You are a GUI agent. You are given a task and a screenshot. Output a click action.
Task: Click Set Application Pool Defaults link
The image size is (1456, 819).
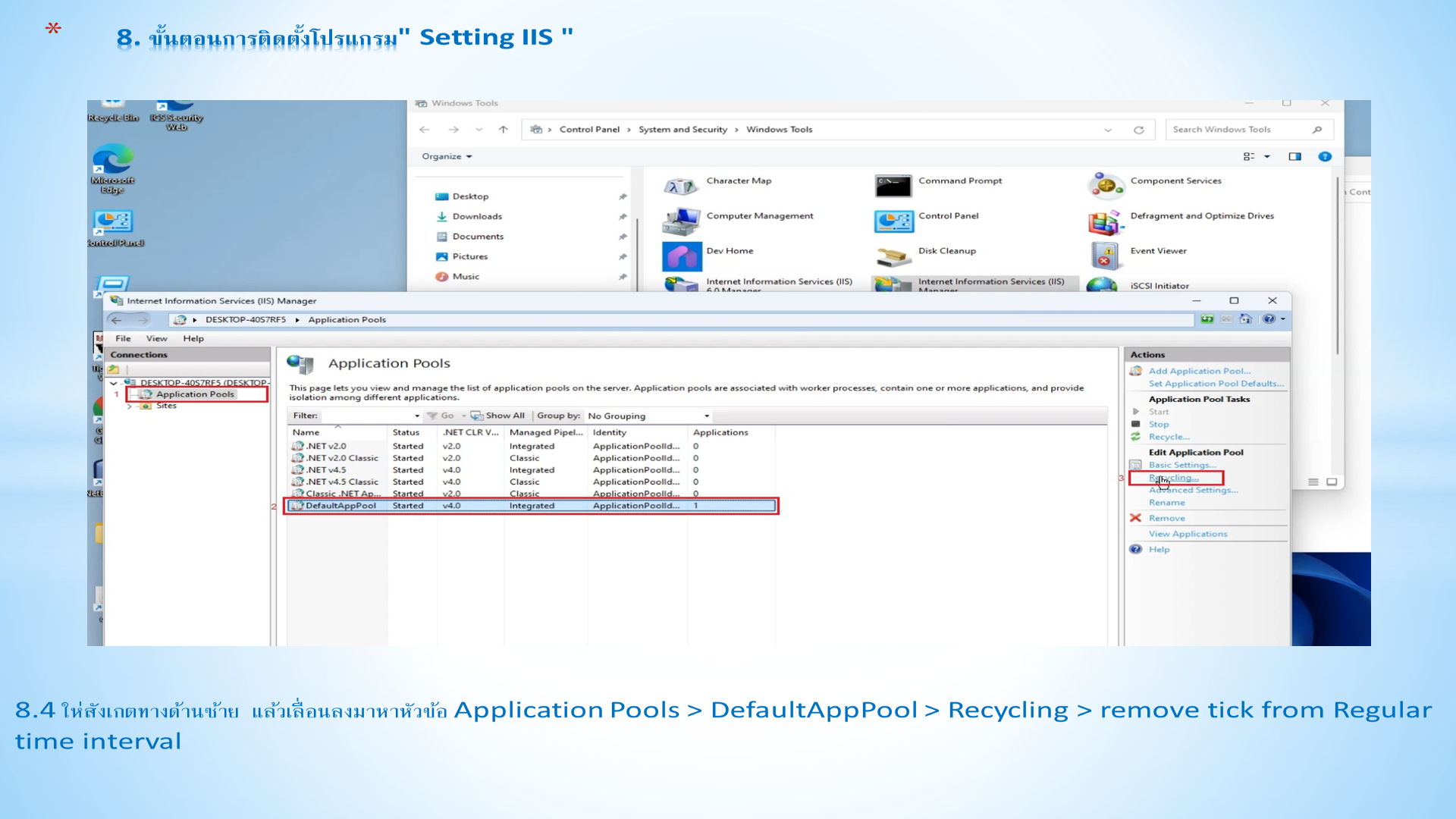tap(1216, 384)
